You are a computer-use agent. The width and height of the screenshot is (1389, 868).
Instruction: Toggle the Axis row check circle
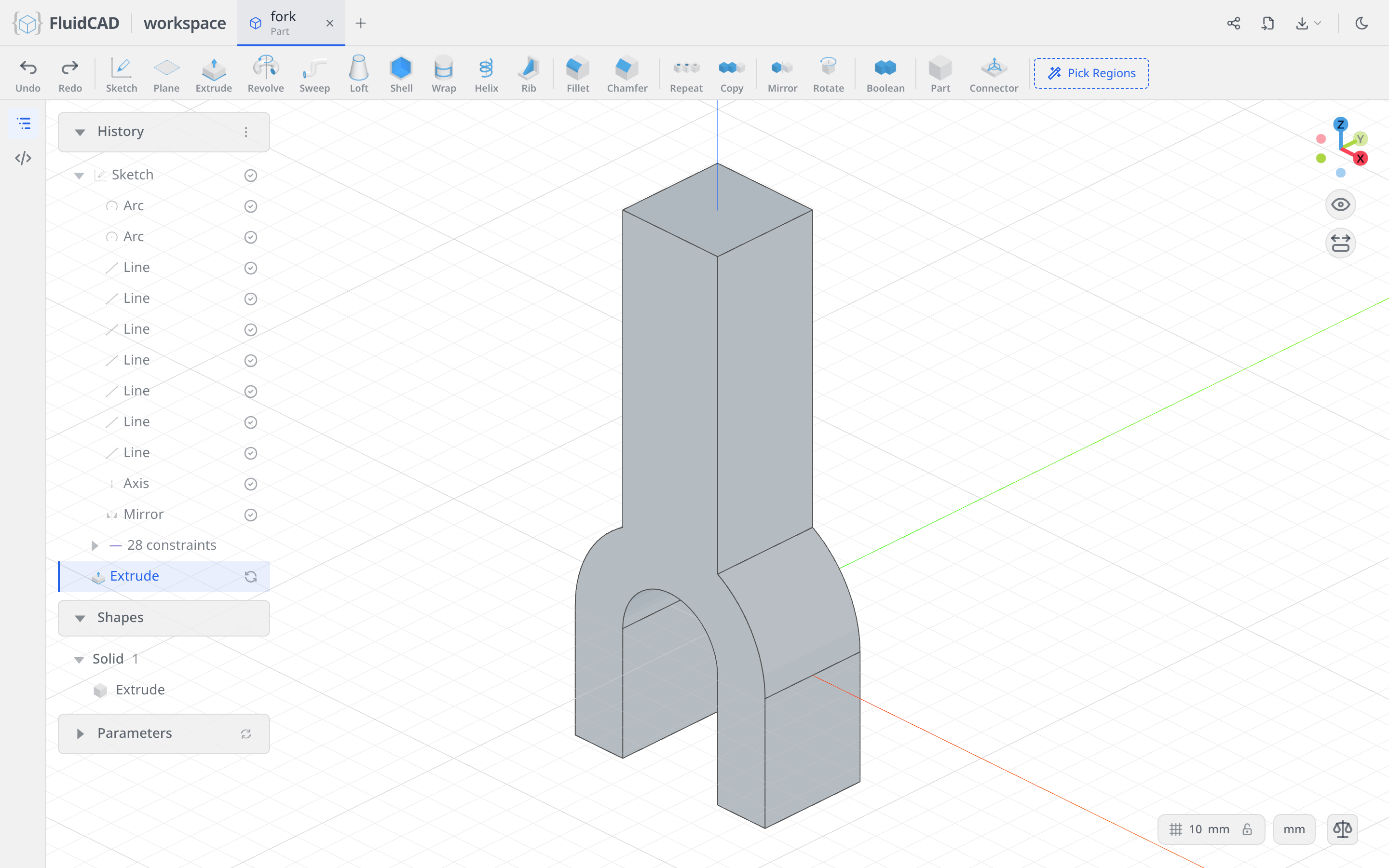[250, 484]
